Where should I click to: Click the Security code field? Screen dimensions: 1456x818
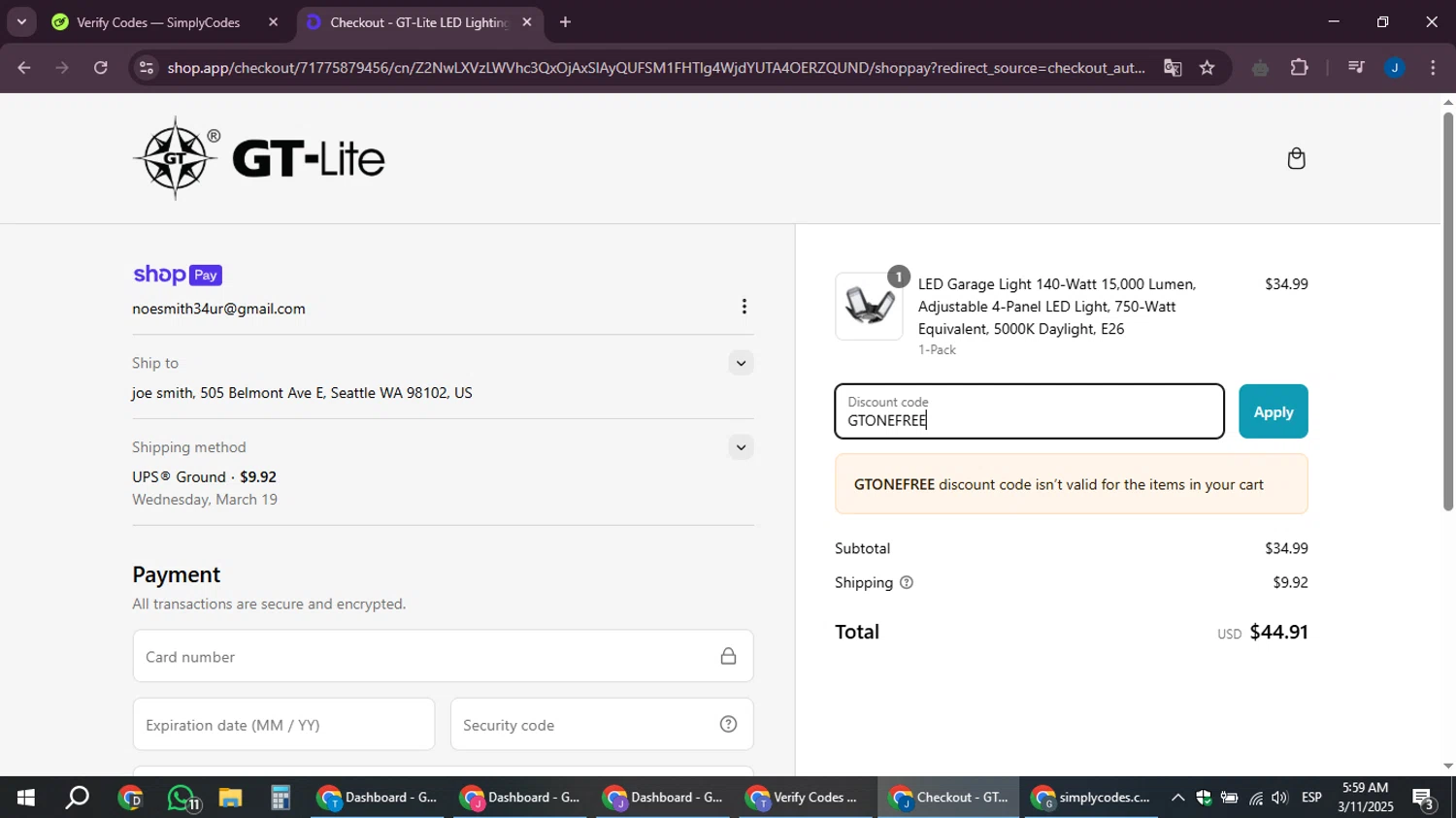coord(602,724)
